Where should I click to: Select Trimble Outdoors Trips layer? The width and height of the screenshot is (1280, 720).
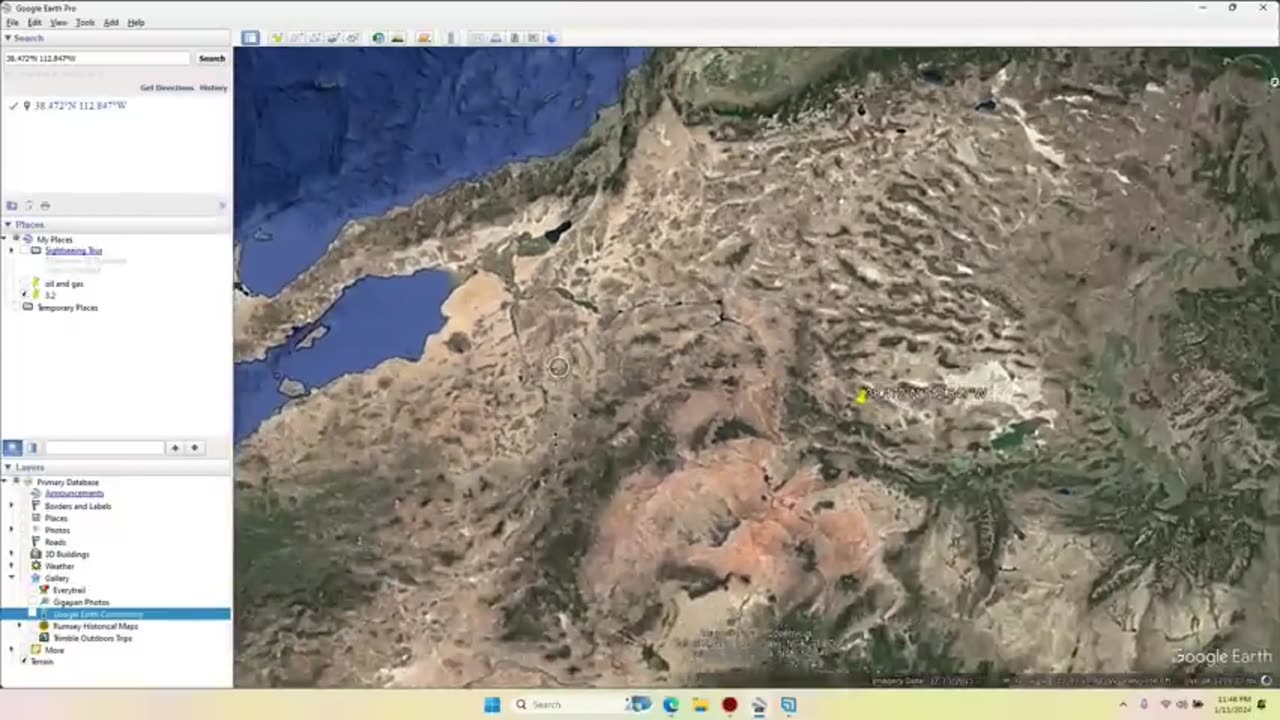tap(92, 638)
